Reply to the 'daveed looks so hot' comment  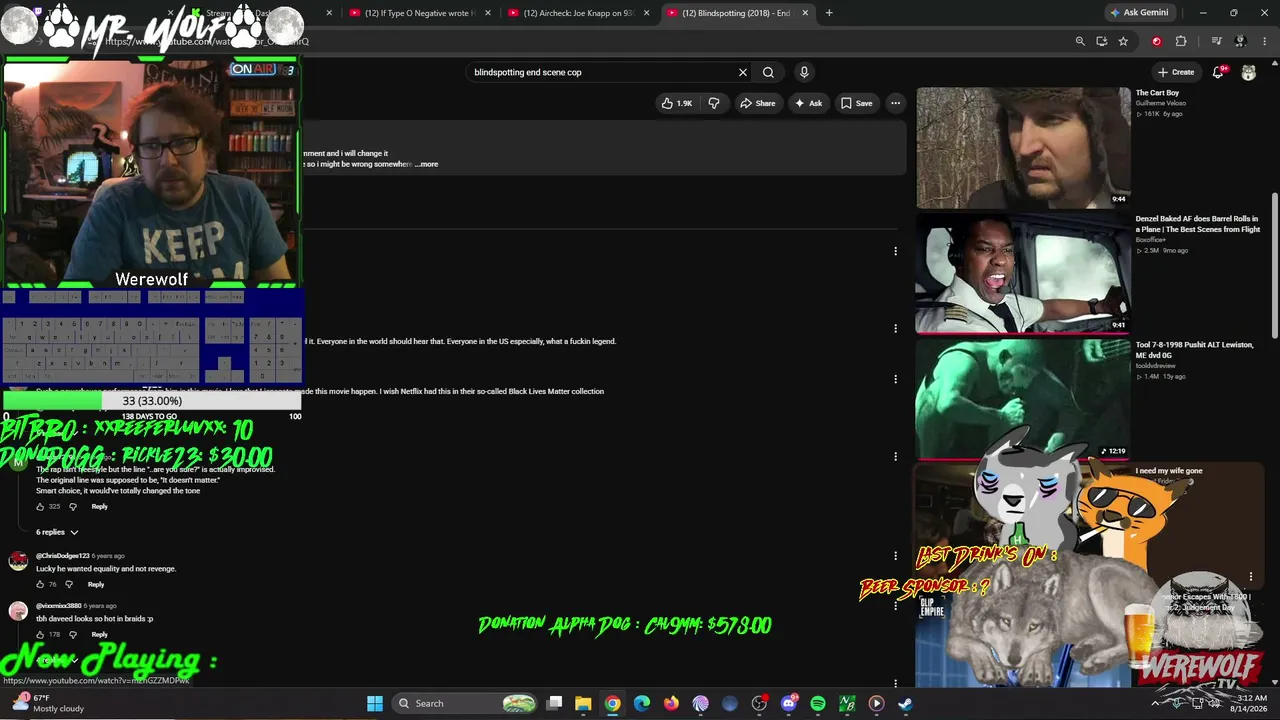click(x=99, y=634)
